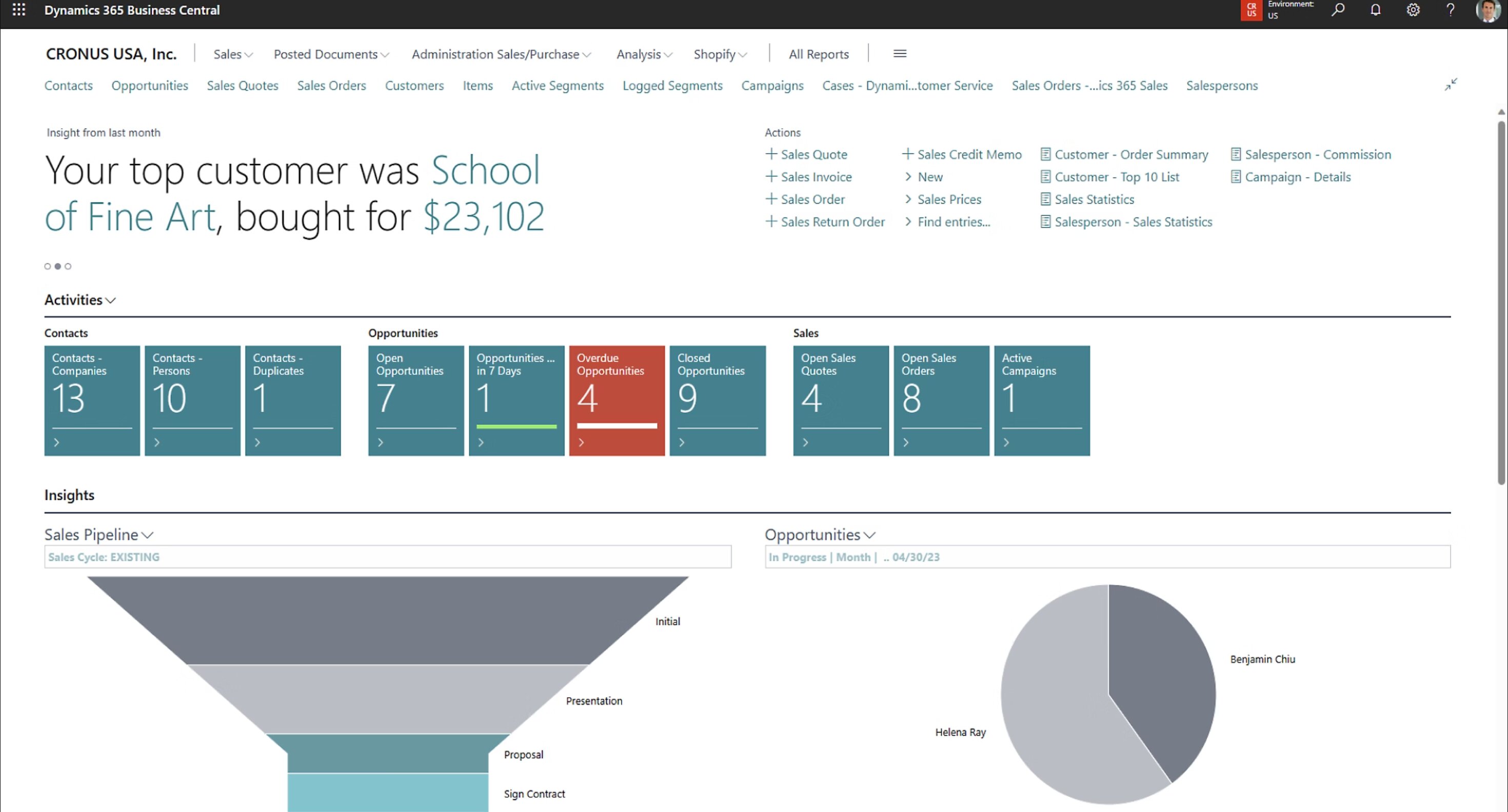Click the help question mark icon
This screenshot has width=1508, height=812.
tap(1450, 10)
